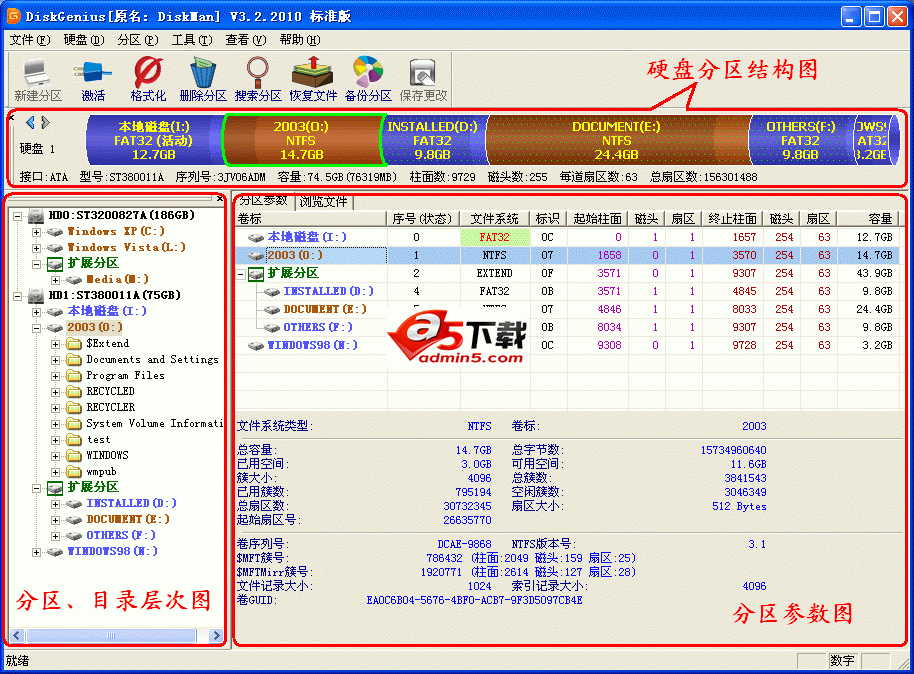Switch to the 浏览文件 tab

pyautogui.click(x=324, y=201)
